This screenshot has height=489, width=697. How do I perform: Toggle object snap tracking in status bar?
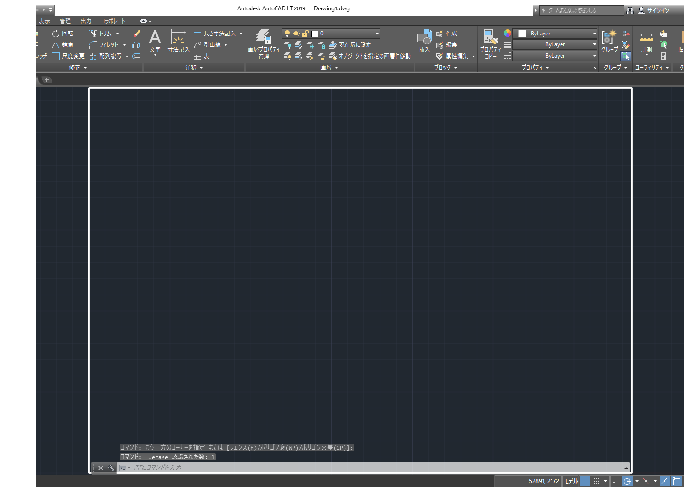click(x=665, y=481)
